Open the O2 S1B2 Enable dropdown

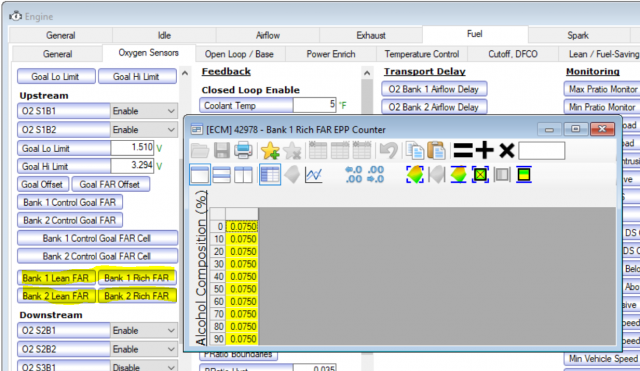click(144, 130)
